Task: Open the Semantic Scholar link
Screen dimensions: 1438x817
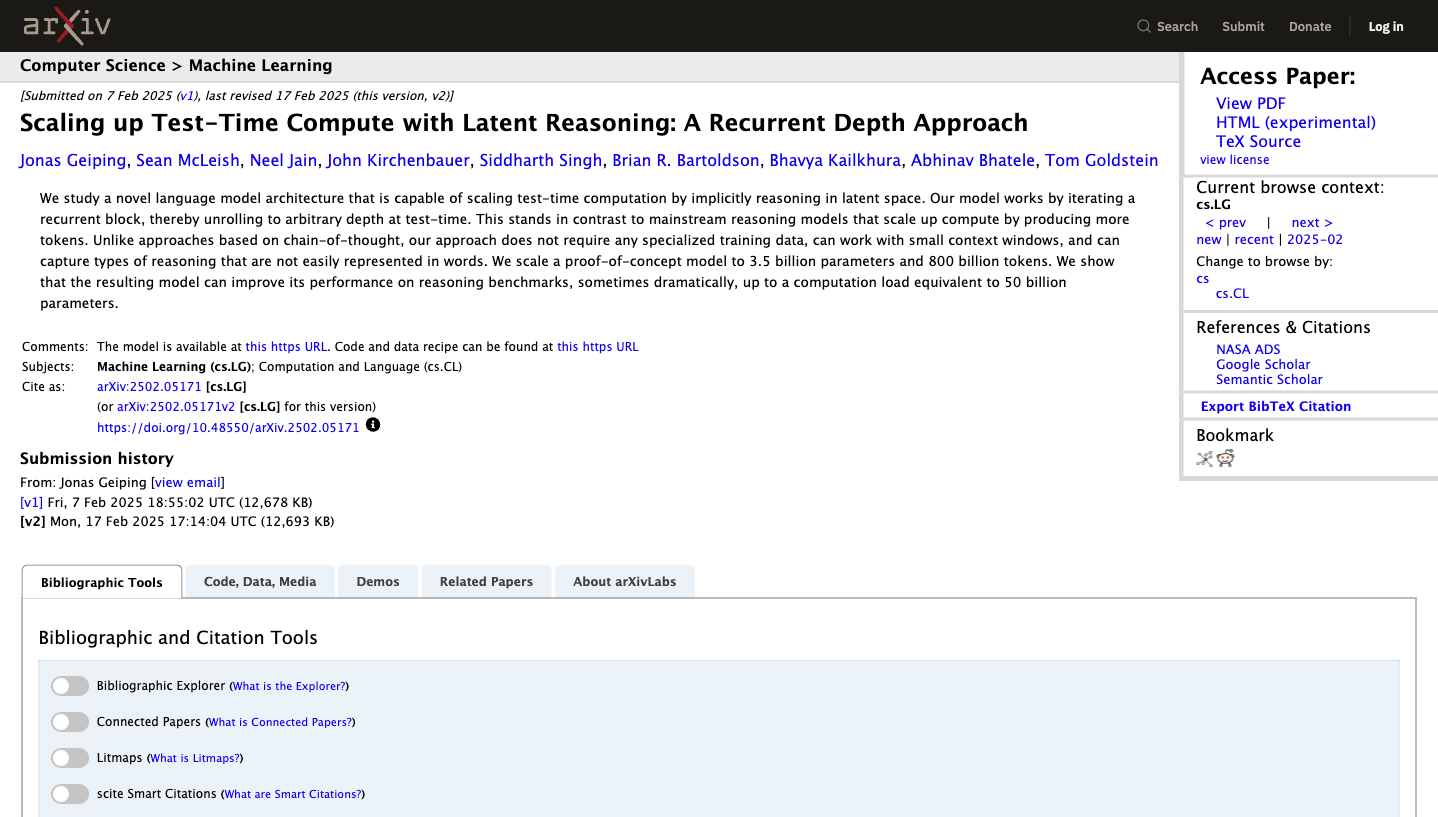Action: click(x=1269, y=379)
